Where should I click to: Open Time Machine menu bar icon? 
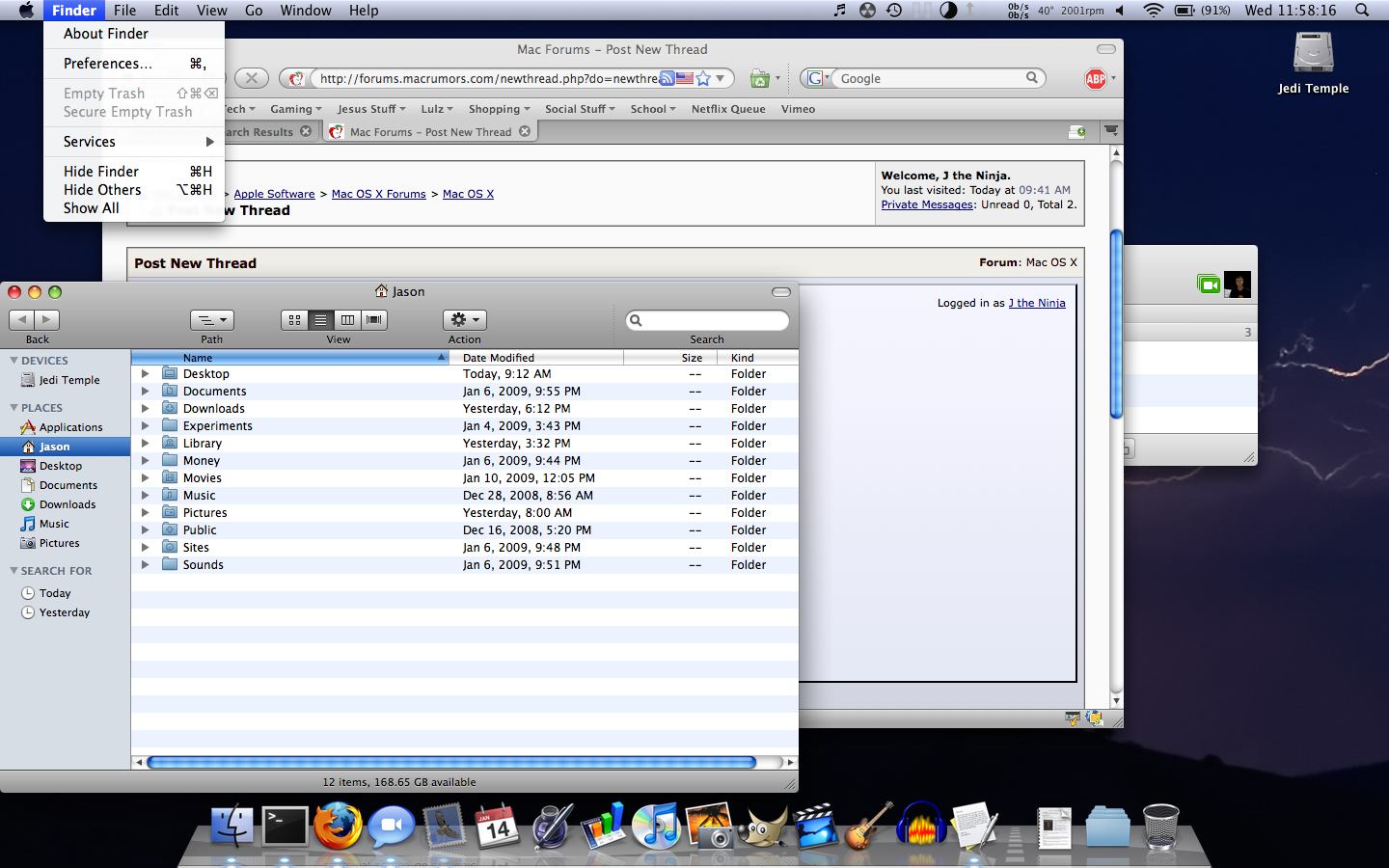894,10
